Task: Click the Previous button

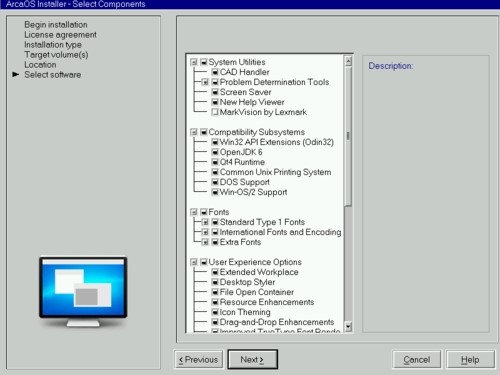Action: coord(199,360)
